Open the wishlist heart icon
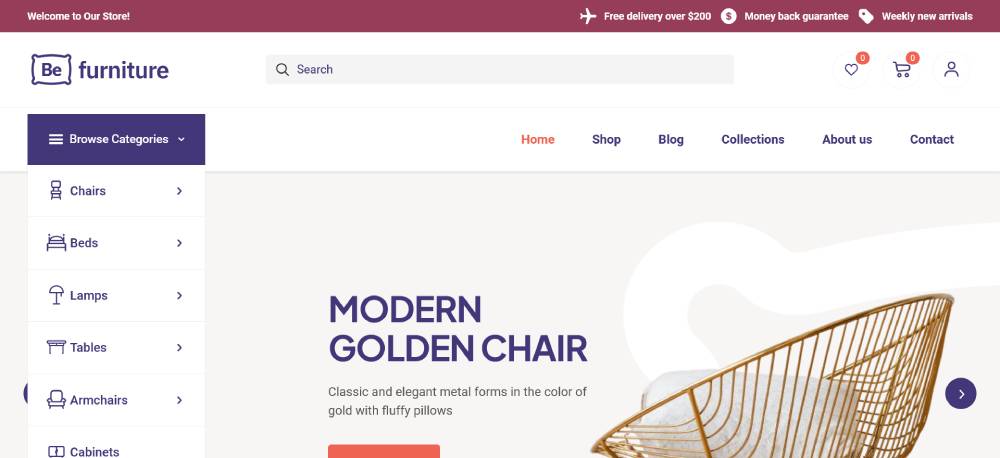 851,70
